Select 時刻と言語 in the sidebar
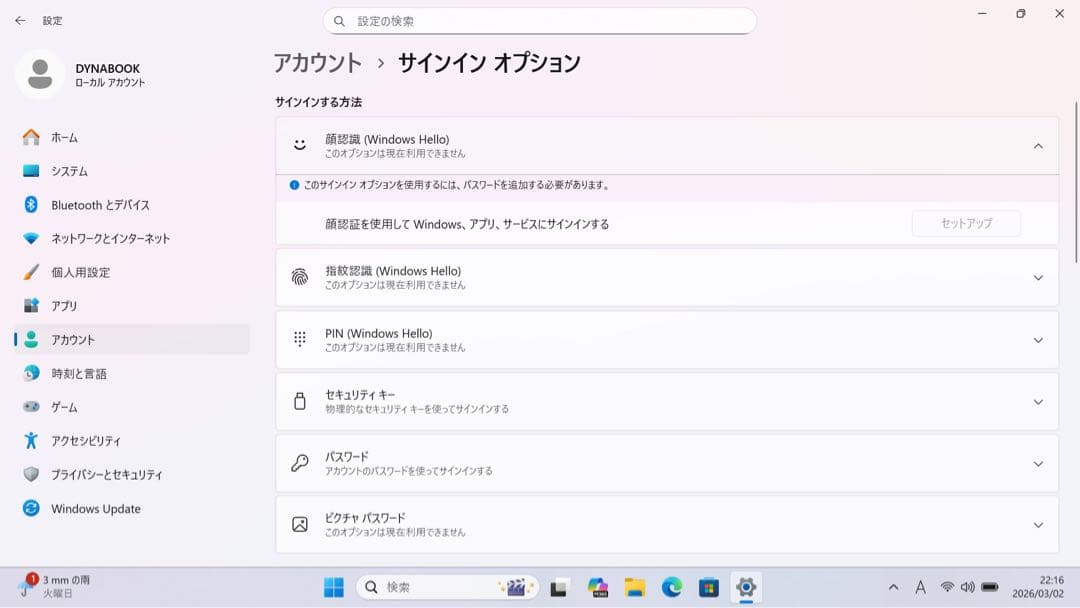The height and width of the screenshot is (608, 1080). tap(132, 373)
